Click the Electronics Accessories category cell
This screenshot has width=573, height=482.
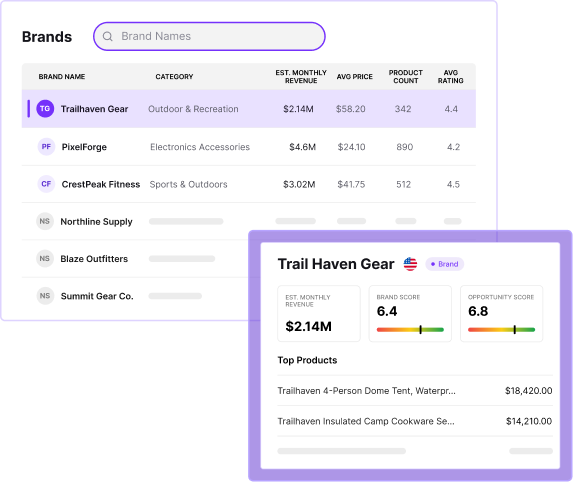pyautogui.click(x=200, y=147)
